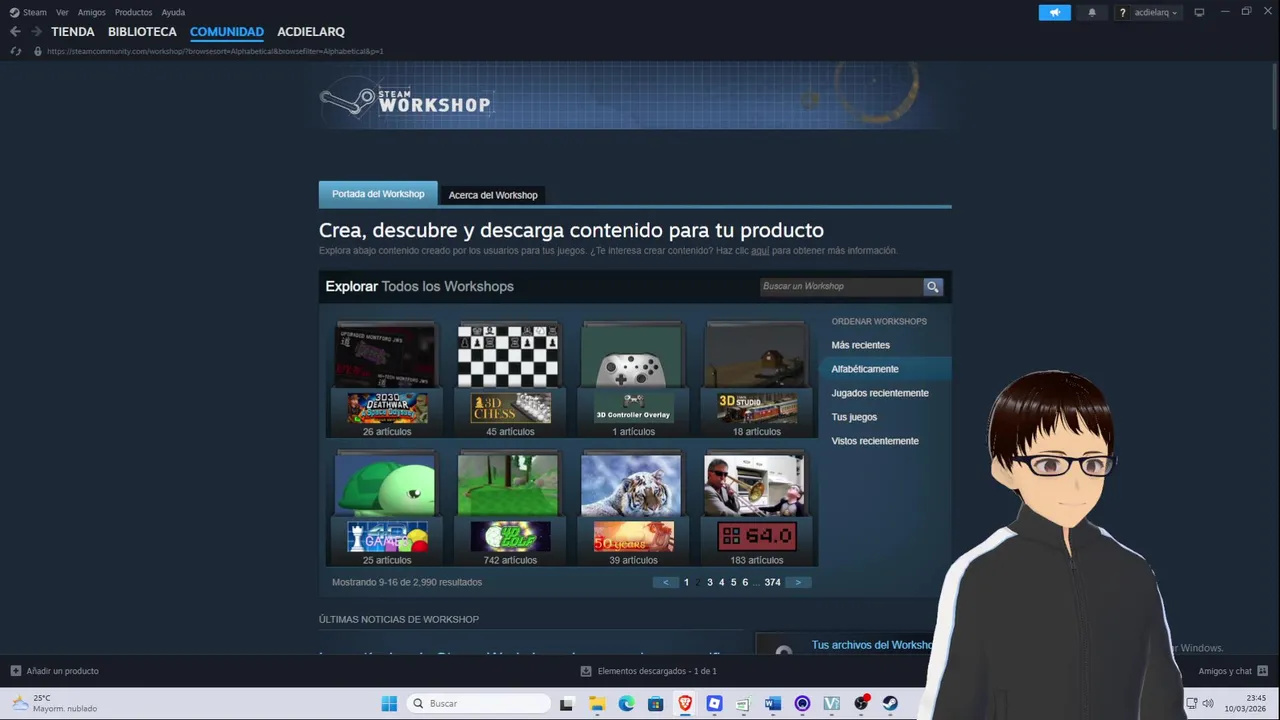1280x720 pixels.
Task: Open the Productos menu
Action: click(133, 12)
